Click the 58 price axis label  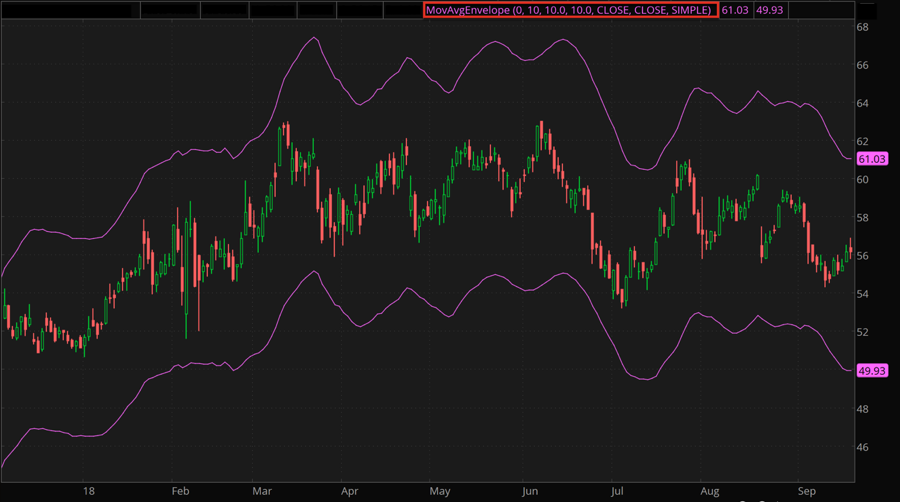[862, 218]
